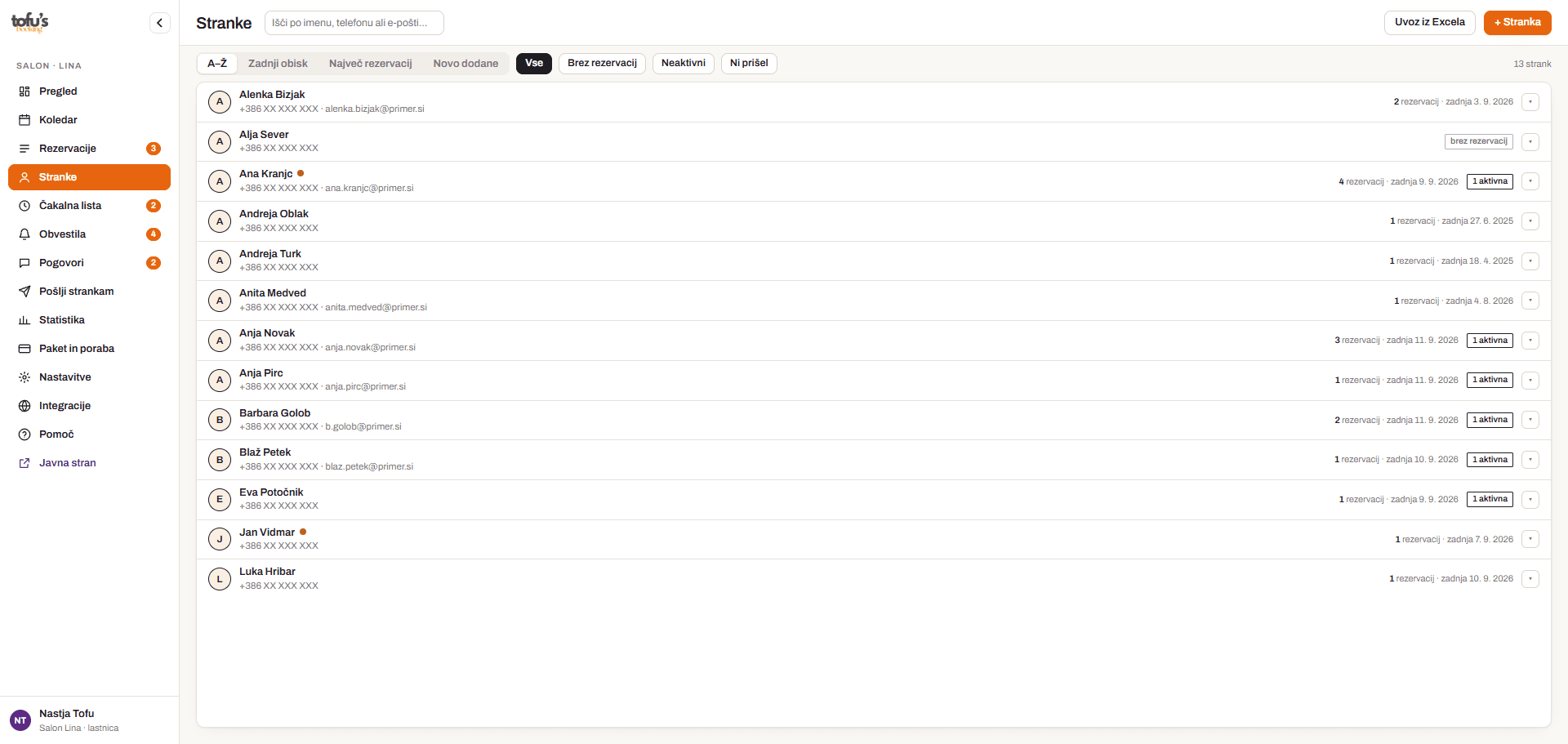
Task: Click the NT user avatar
Action: (x=20, y=720)
